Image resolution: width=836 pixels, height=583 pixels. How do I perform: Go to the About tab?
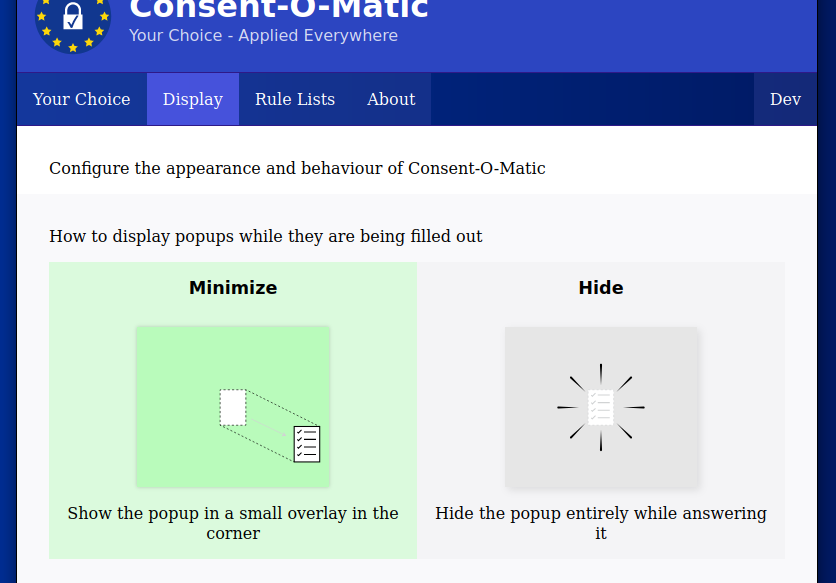[391, 99]
